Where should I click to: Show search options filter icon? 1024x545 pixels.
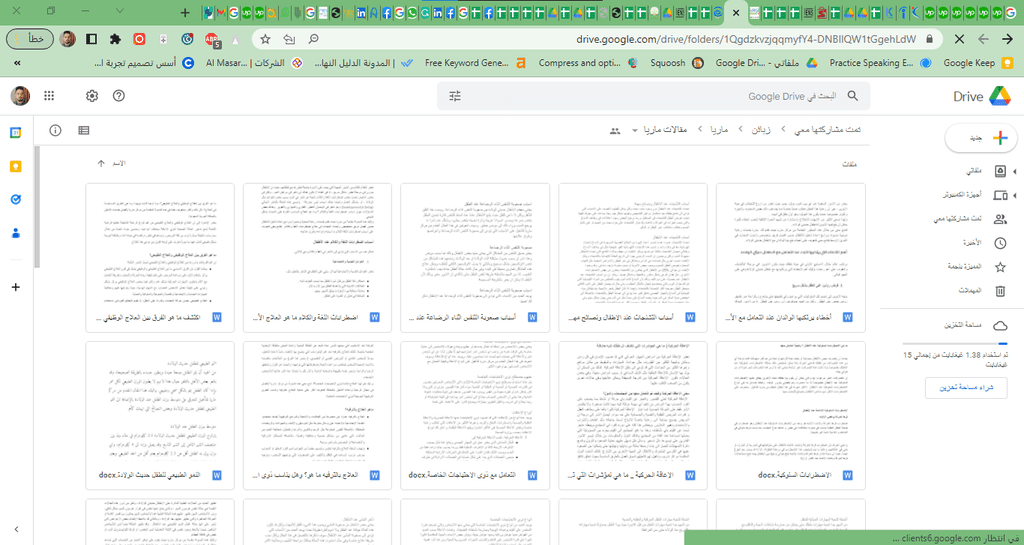click(x=455, y=96)
